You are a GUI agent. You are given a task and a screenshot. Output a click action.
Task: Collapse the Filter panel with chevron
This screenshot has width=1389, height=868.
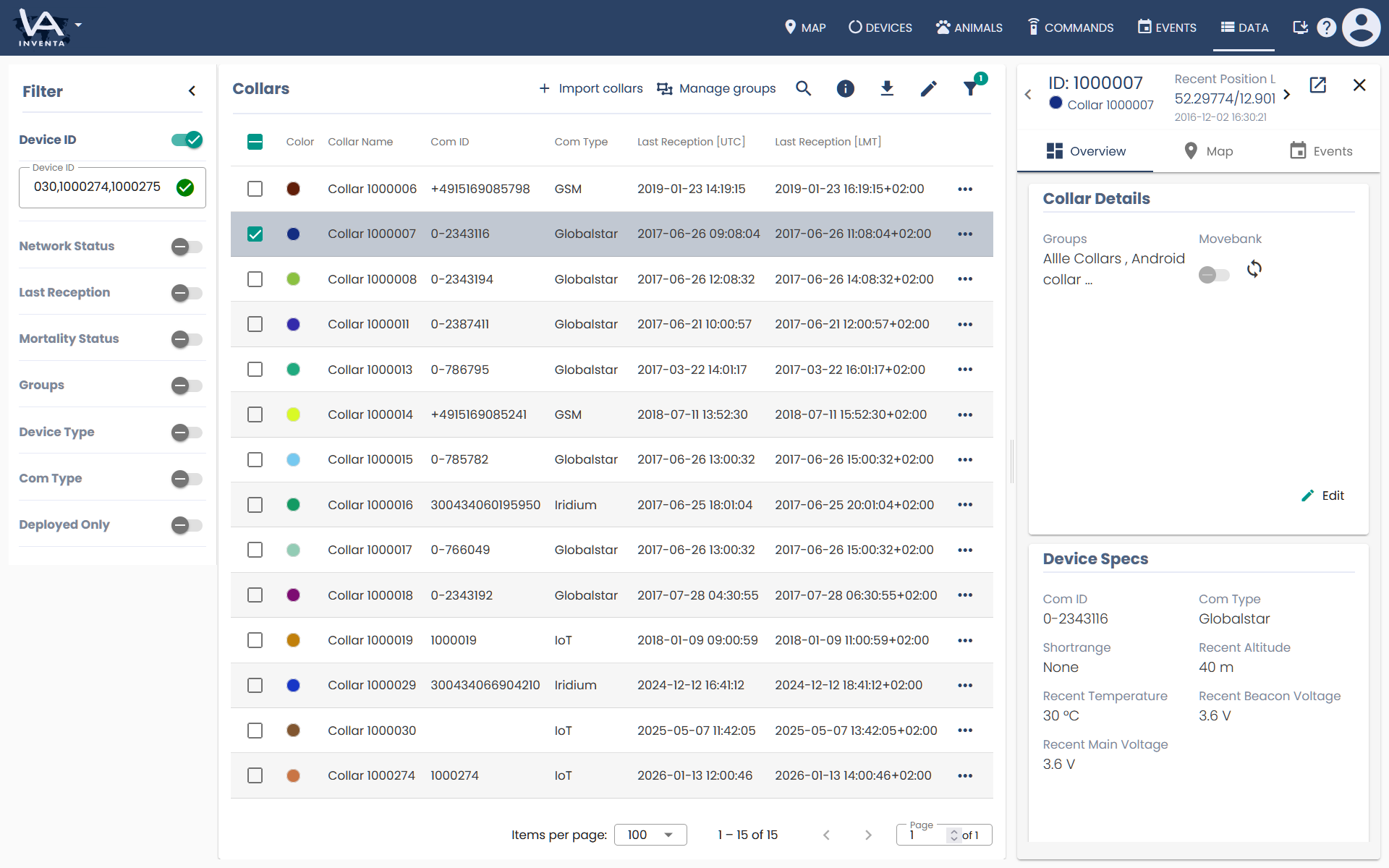coord(192,91)
